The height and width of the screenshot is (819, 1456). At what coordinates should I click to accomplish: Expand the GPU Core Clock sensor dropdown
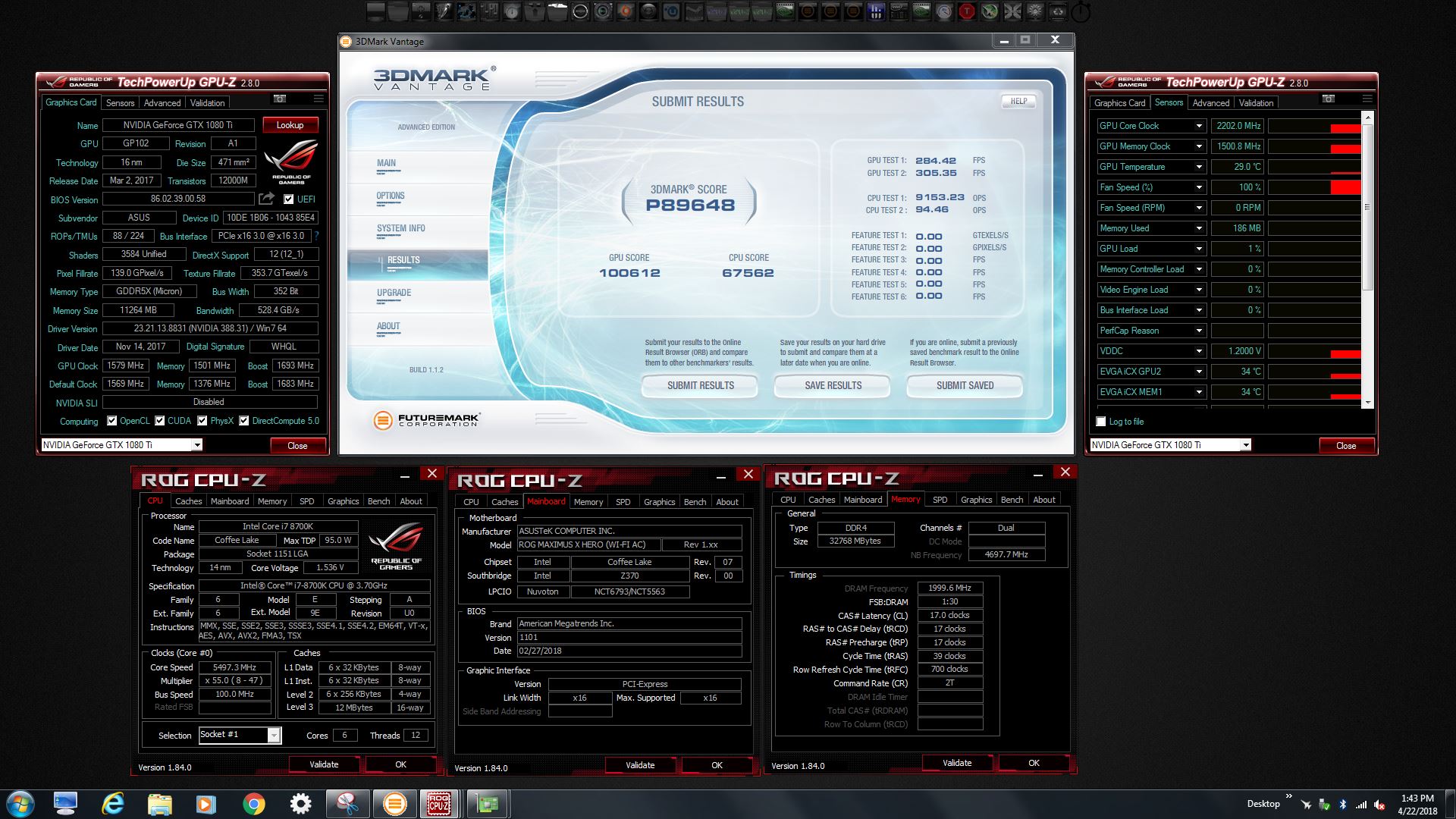[1199, 126]
